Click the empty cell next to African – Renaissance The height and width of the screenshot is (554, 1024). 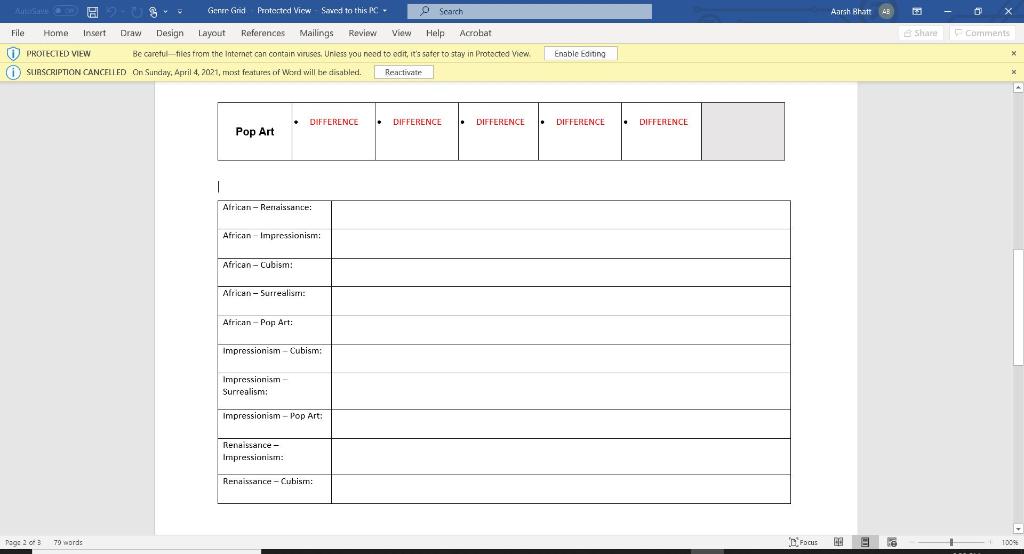tap(560, 215)
